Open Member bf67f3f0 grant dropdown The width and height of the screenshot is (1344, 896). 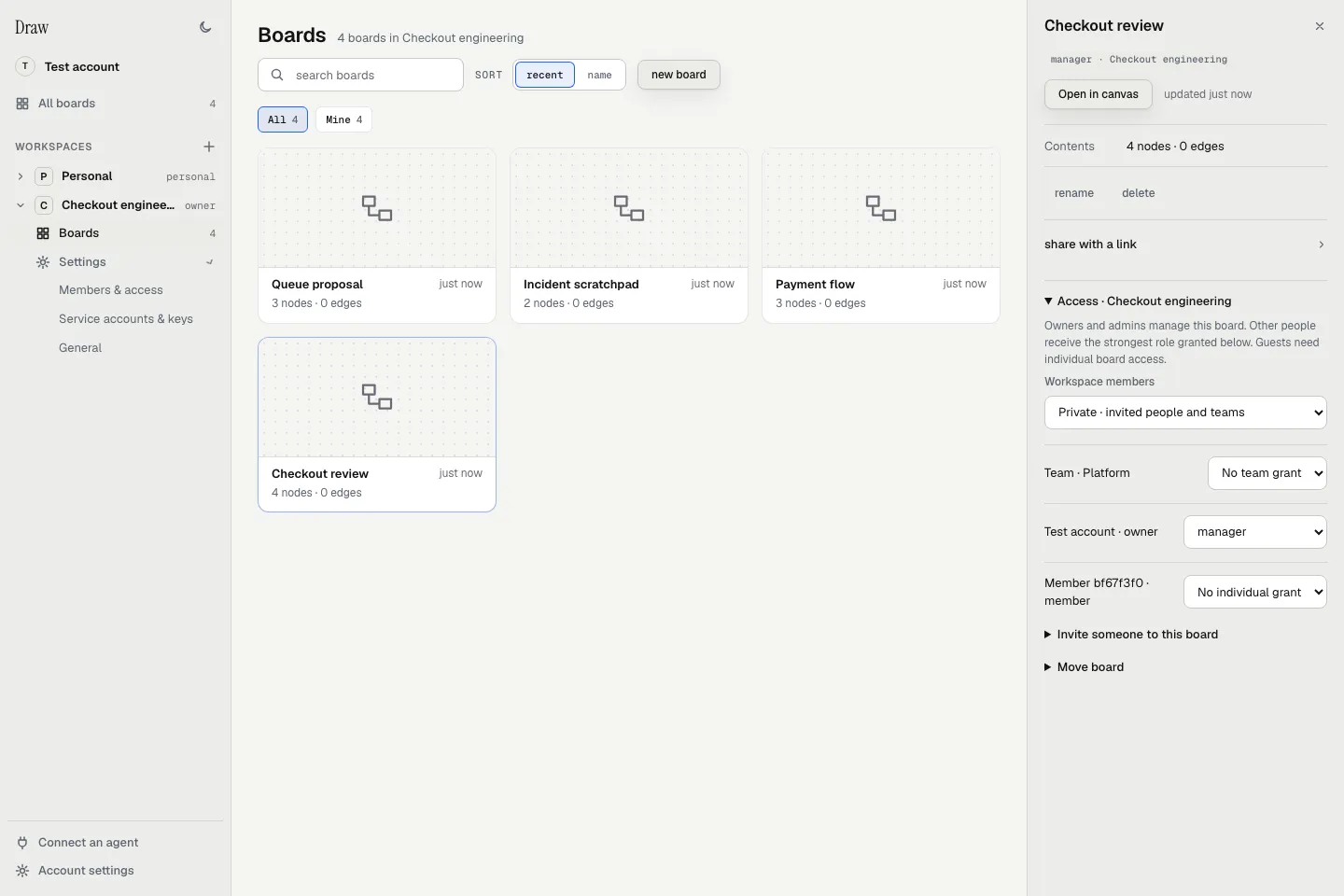pos(1255,592)
